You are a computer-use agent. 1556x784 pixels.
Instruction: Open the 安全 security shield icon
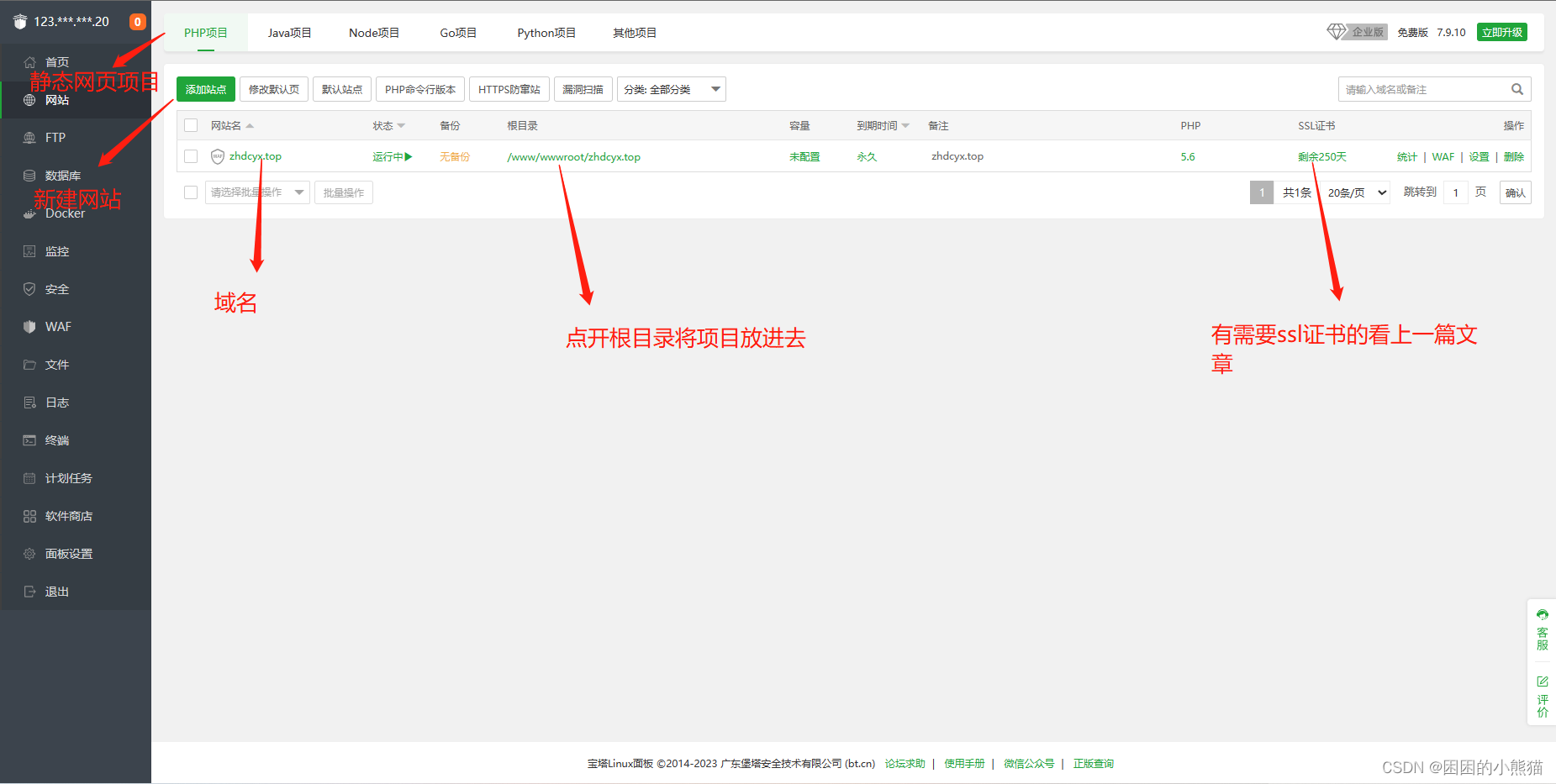pyautogui.click(x=29, y=289)
